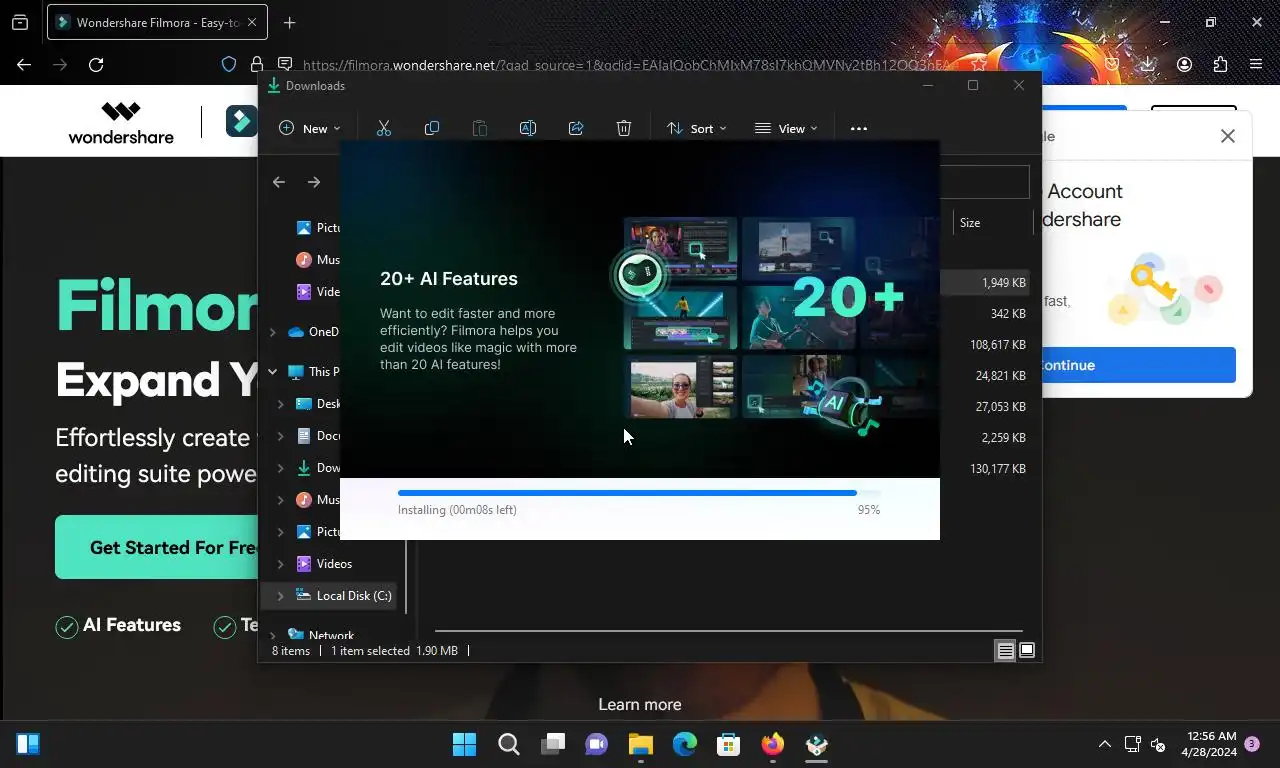
Task: Open Firefox extensions puzzle icon
Action: click(1220, 65)
